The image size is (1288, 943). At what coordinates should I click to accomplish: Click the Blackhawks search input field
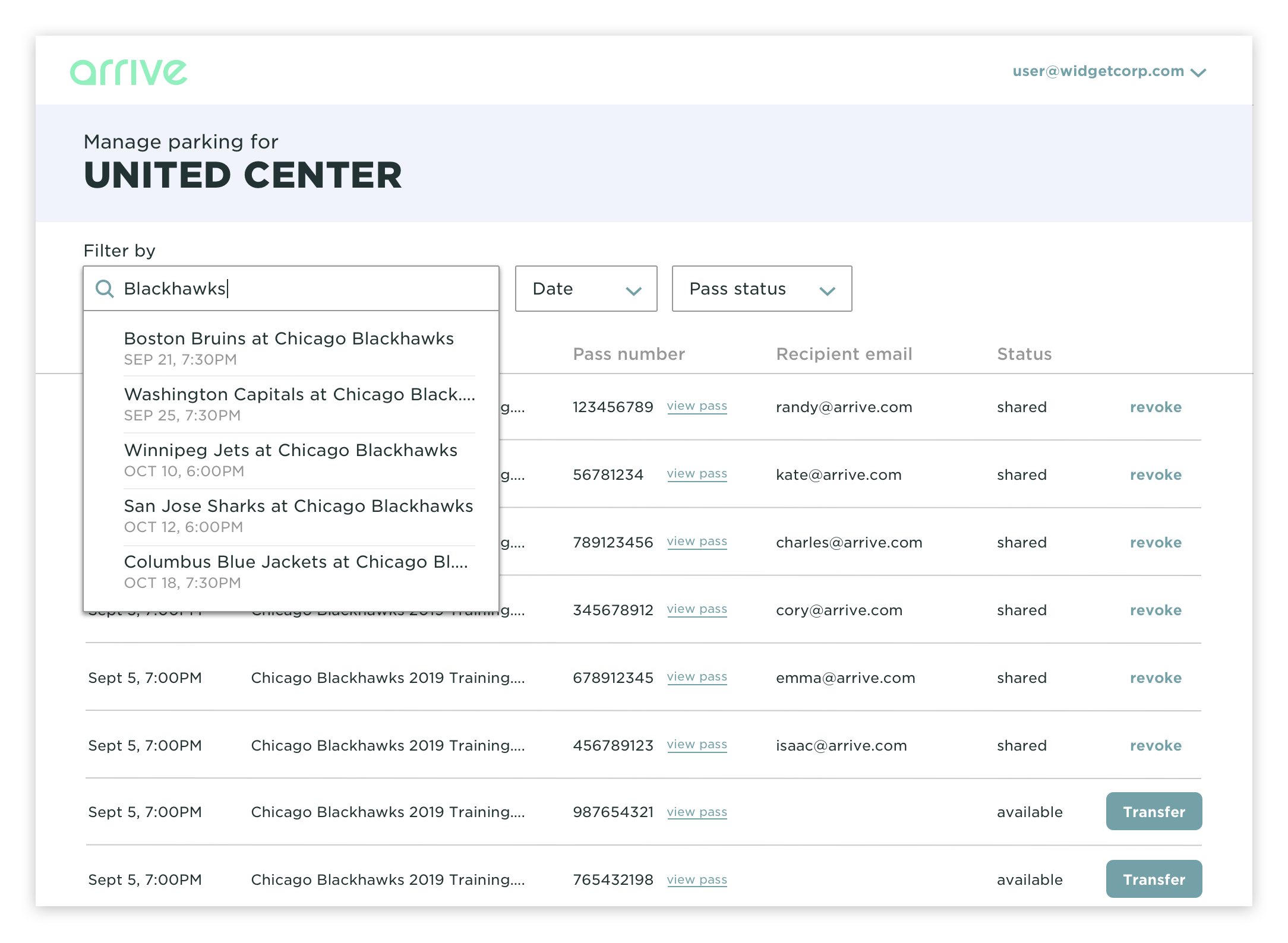tap(291, 289)
